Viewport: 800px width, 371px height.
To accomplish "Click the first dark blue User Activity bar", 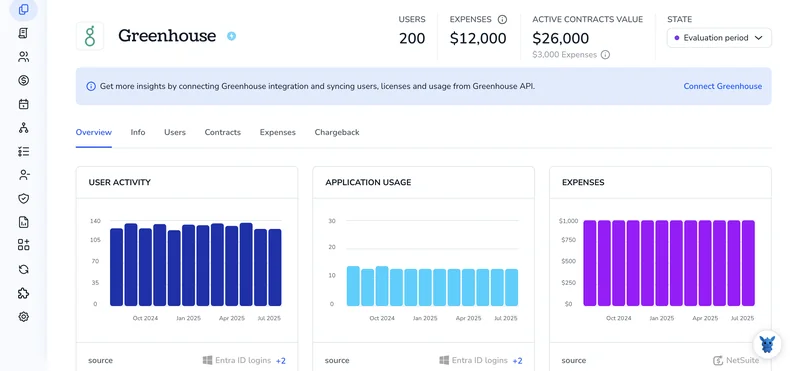I will coord(116,267).
